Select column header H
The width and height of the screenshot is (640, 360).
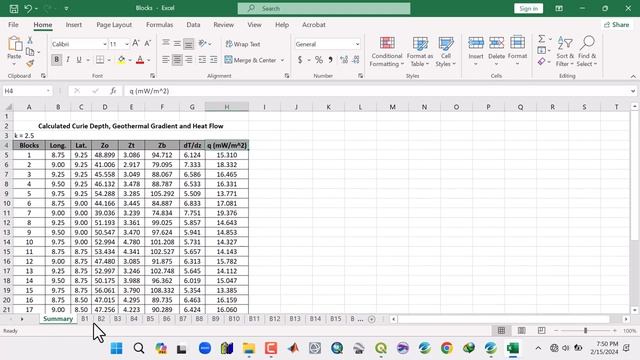227,107
